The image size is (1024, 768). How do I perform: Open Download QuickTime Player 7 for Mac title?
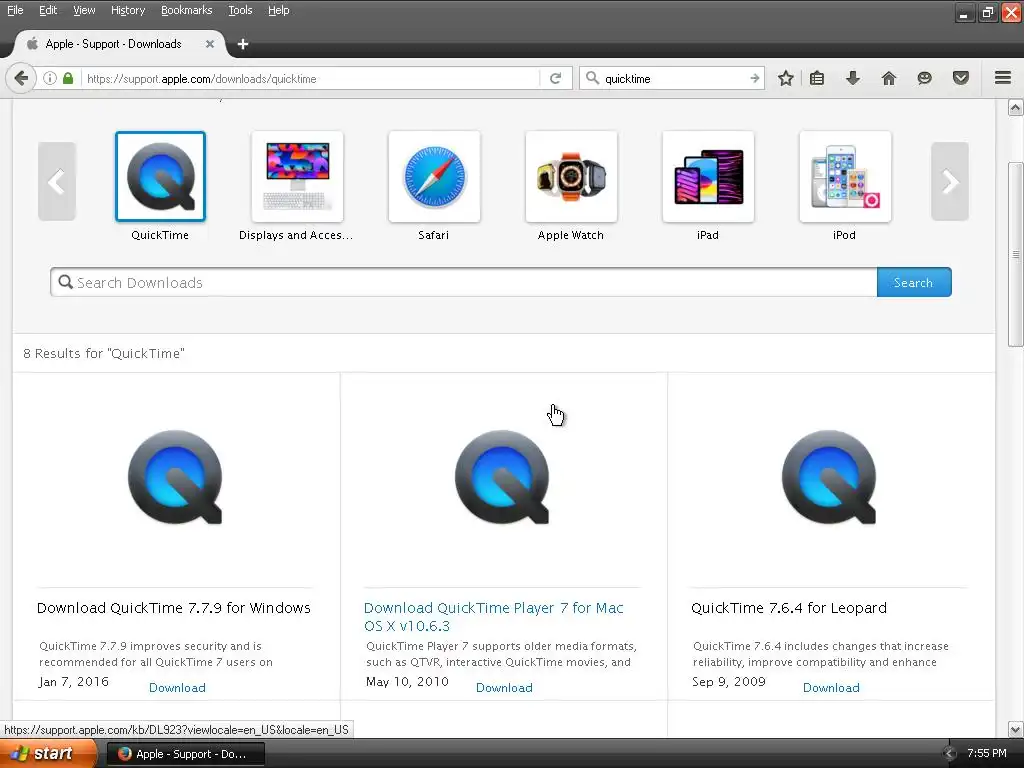(494, 616)
